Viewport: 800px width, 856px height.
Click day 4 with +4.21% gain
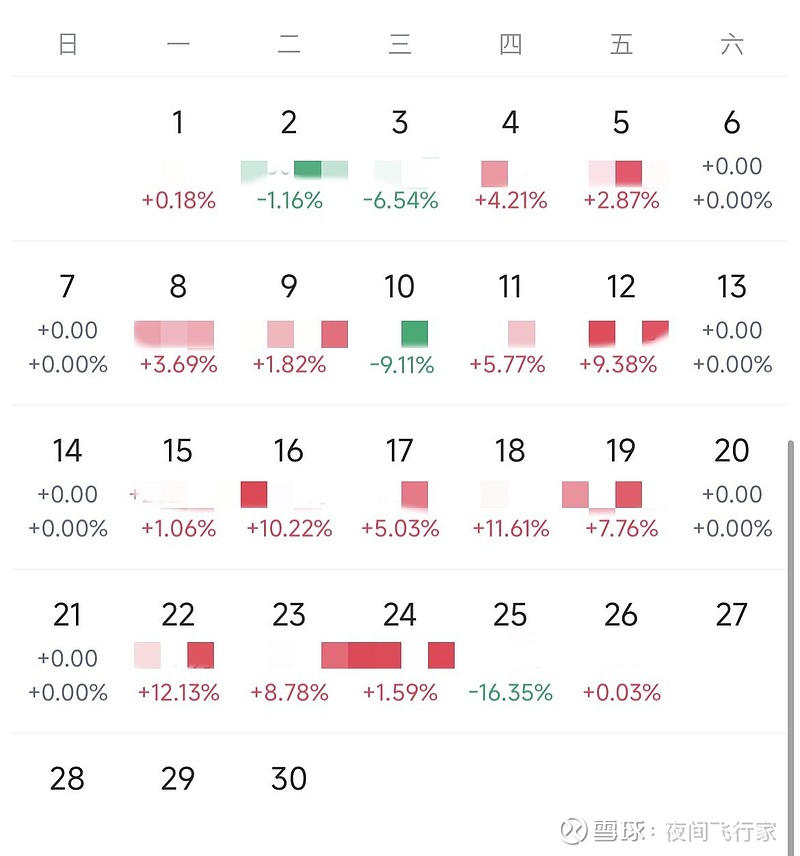pos(510,160)
